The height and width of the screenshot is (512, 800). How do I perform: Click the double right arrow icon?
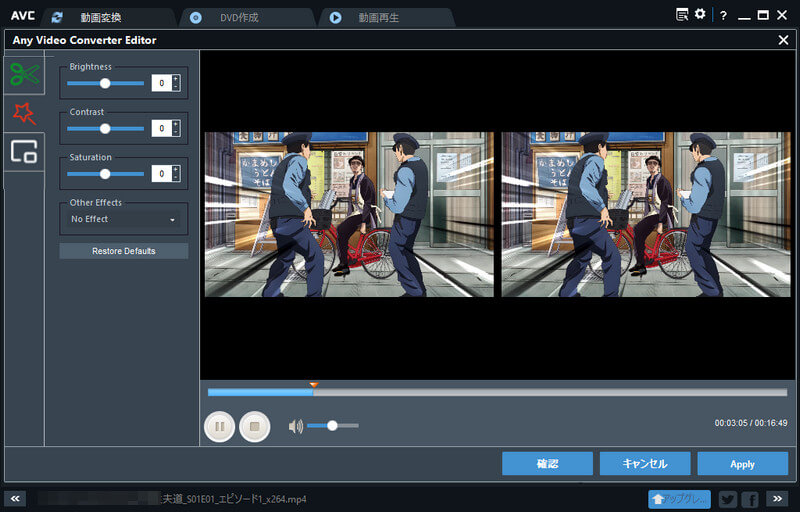(x=777, y=499)
